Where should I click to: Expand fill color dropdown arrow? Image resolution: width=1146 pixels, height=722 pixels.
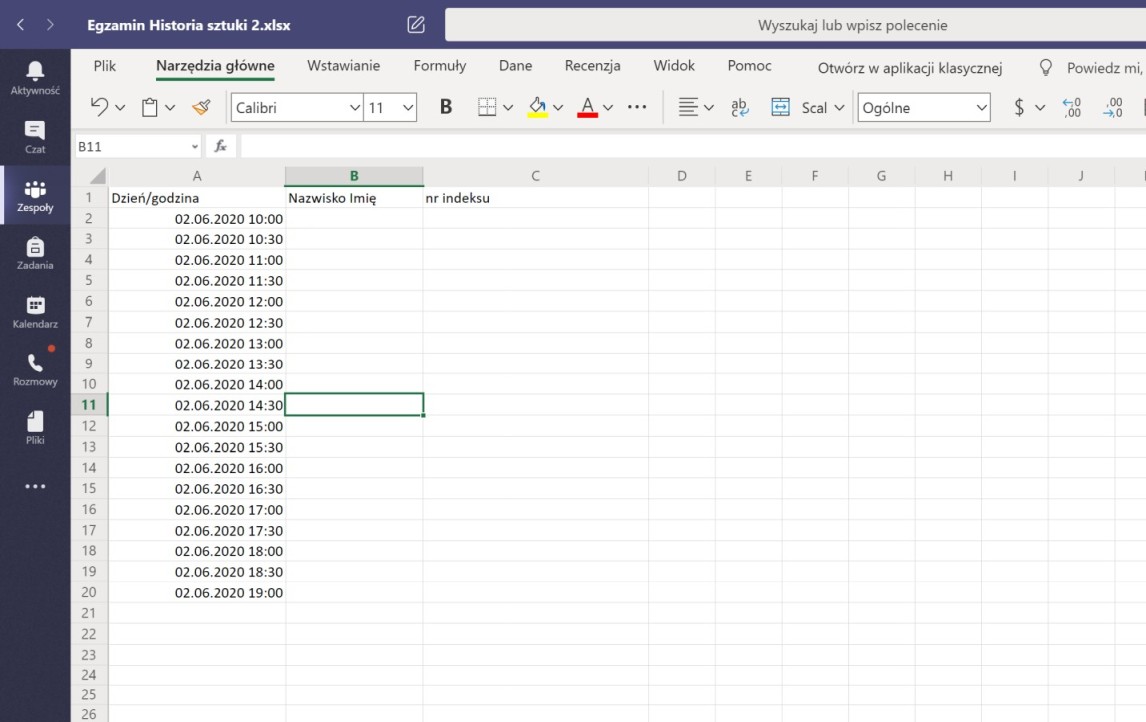[558, 107]
